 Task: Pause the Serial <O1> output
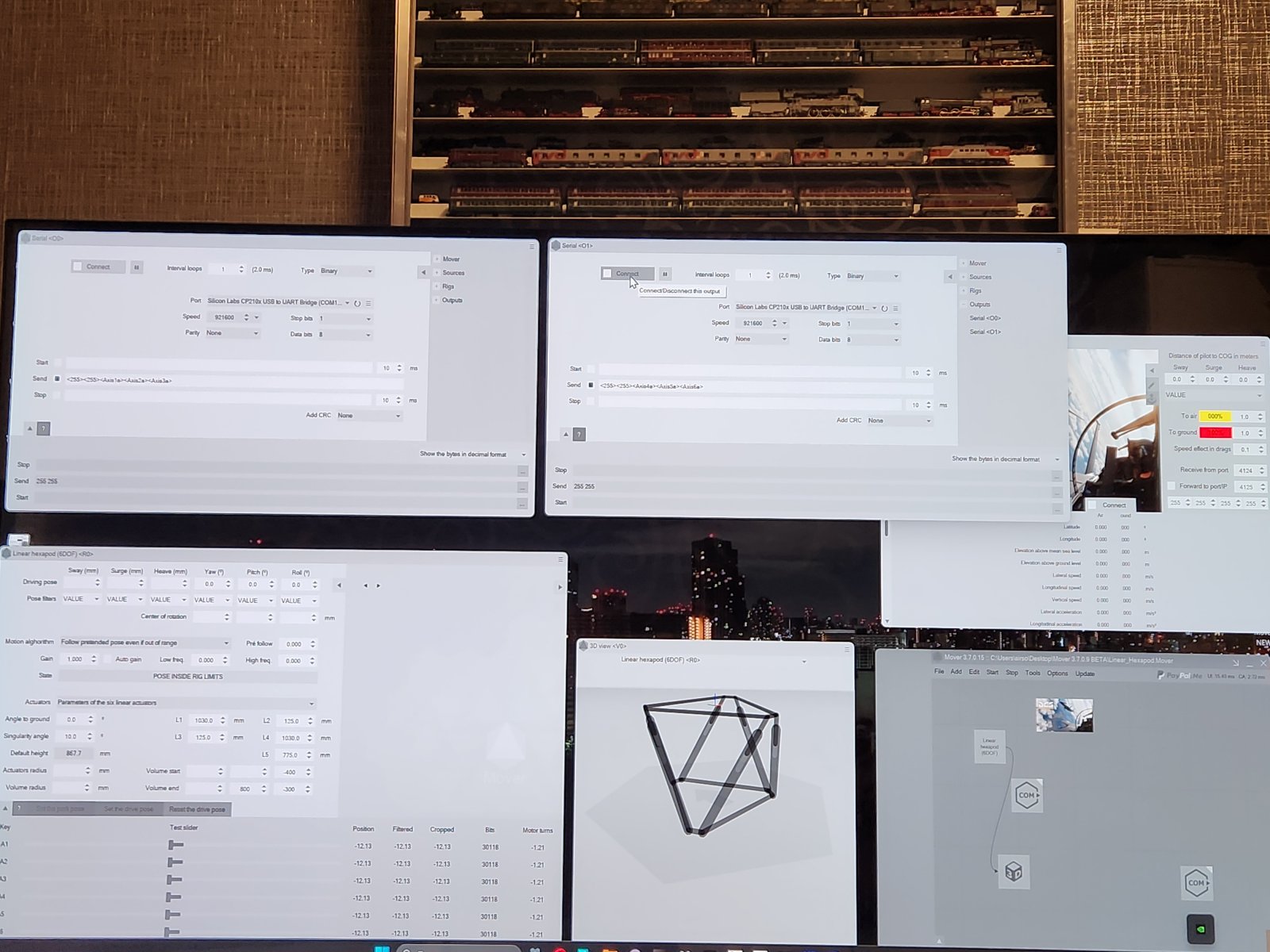tap(665, 274)
